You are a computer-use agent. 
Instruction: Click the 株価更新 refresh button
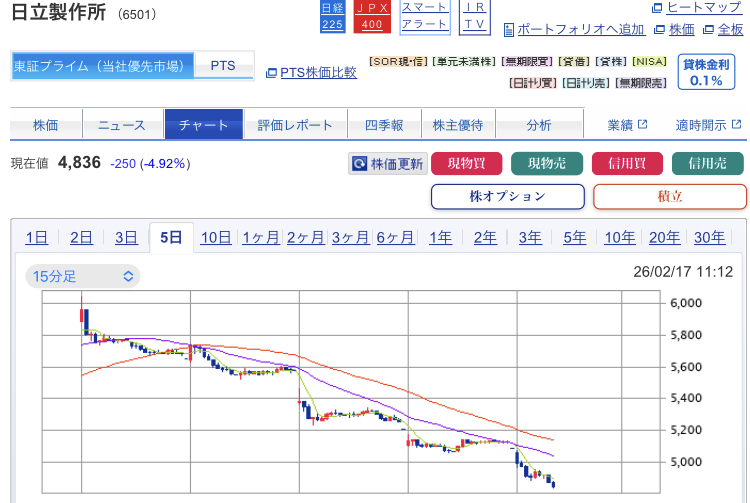(387, 164)
